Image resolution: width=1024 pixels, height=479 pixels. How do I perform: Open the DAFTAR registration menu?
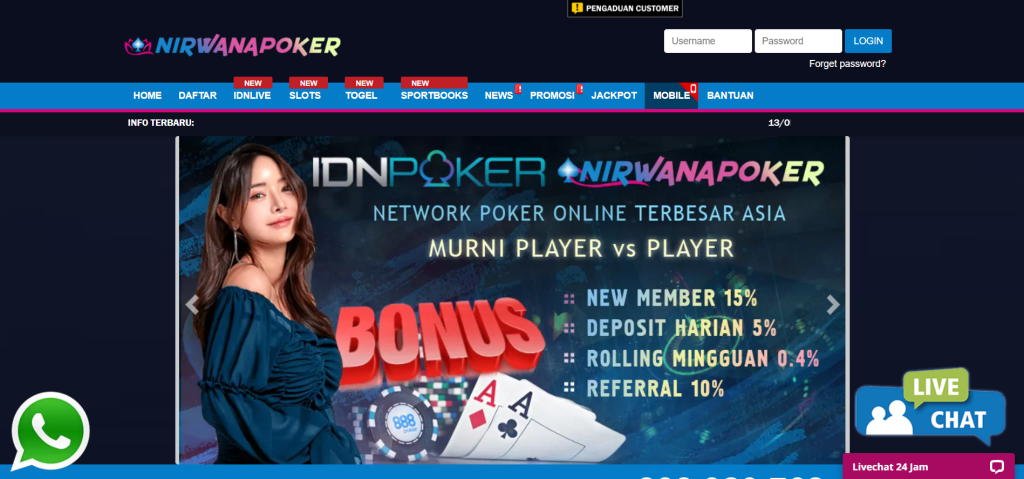tap(197, 95)
